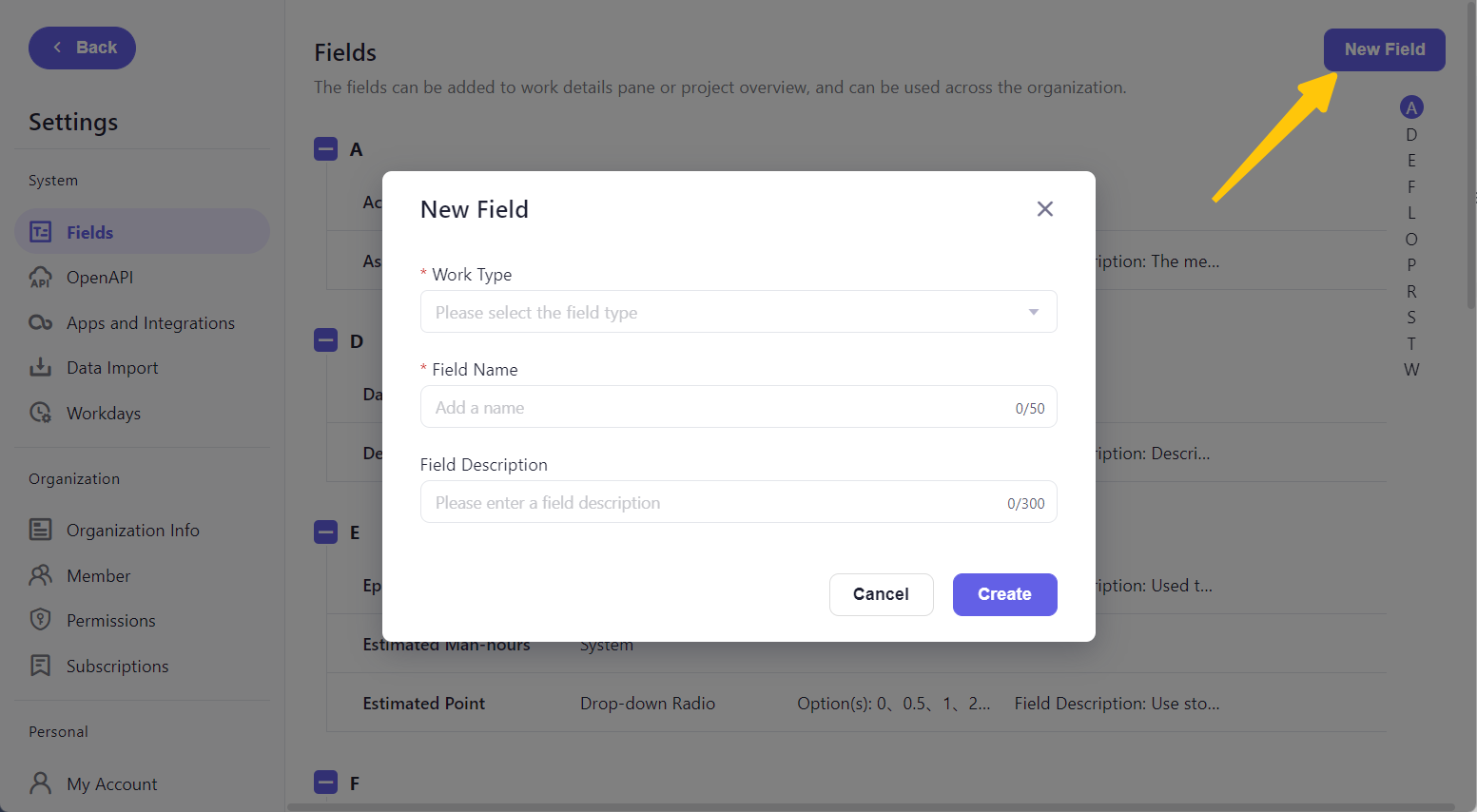Cancel the New Field dialog
The width and height of the screenshot is (1477, 812).
point(881,594)
